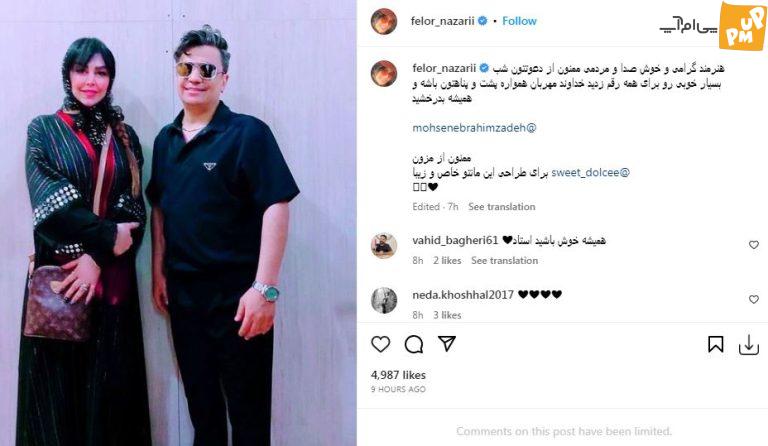Open the post photo of the two people

[x=178, y=223]
